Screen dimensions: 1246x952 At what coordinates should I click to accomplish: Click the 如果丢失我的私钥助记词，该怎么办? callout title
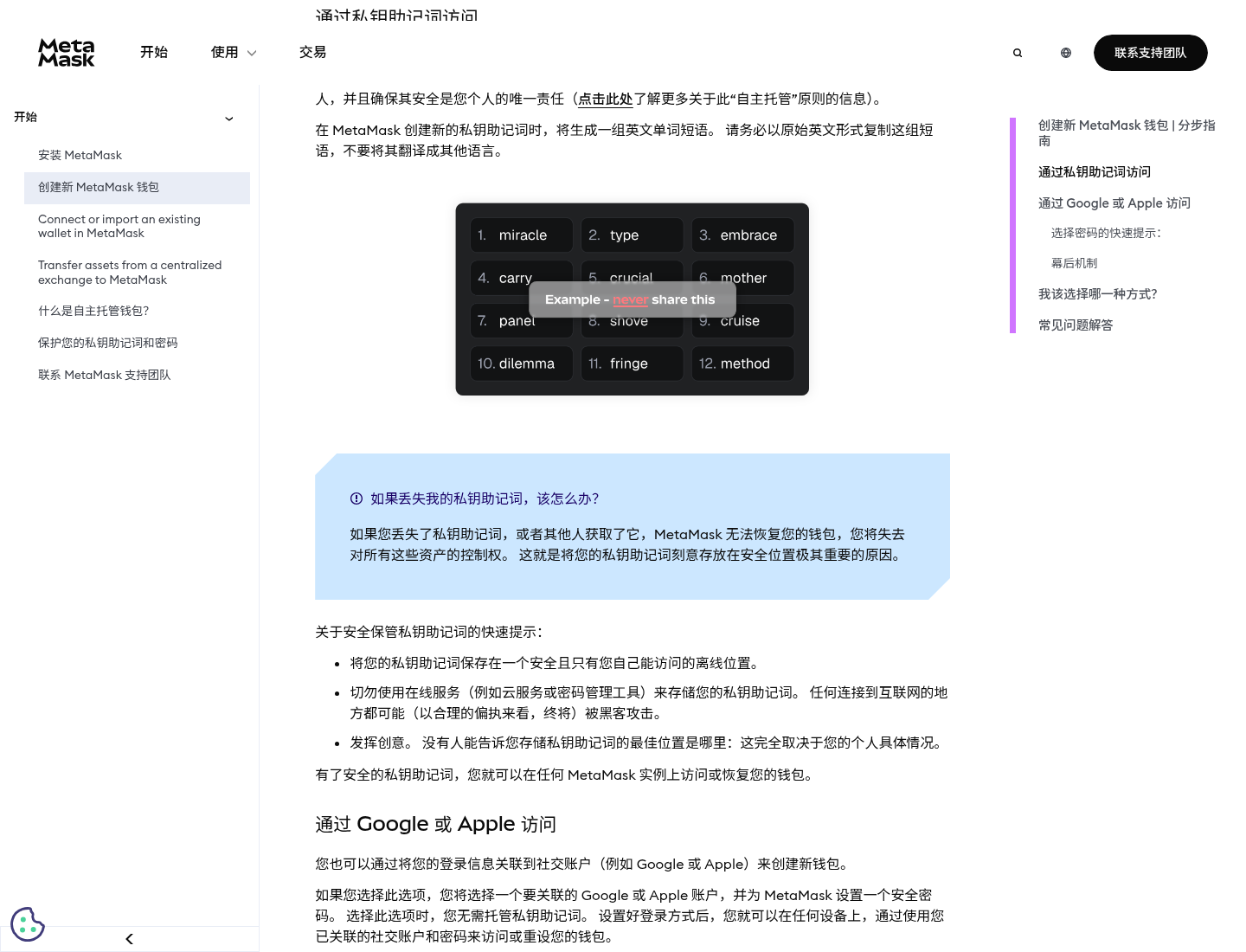coord(485,499)
